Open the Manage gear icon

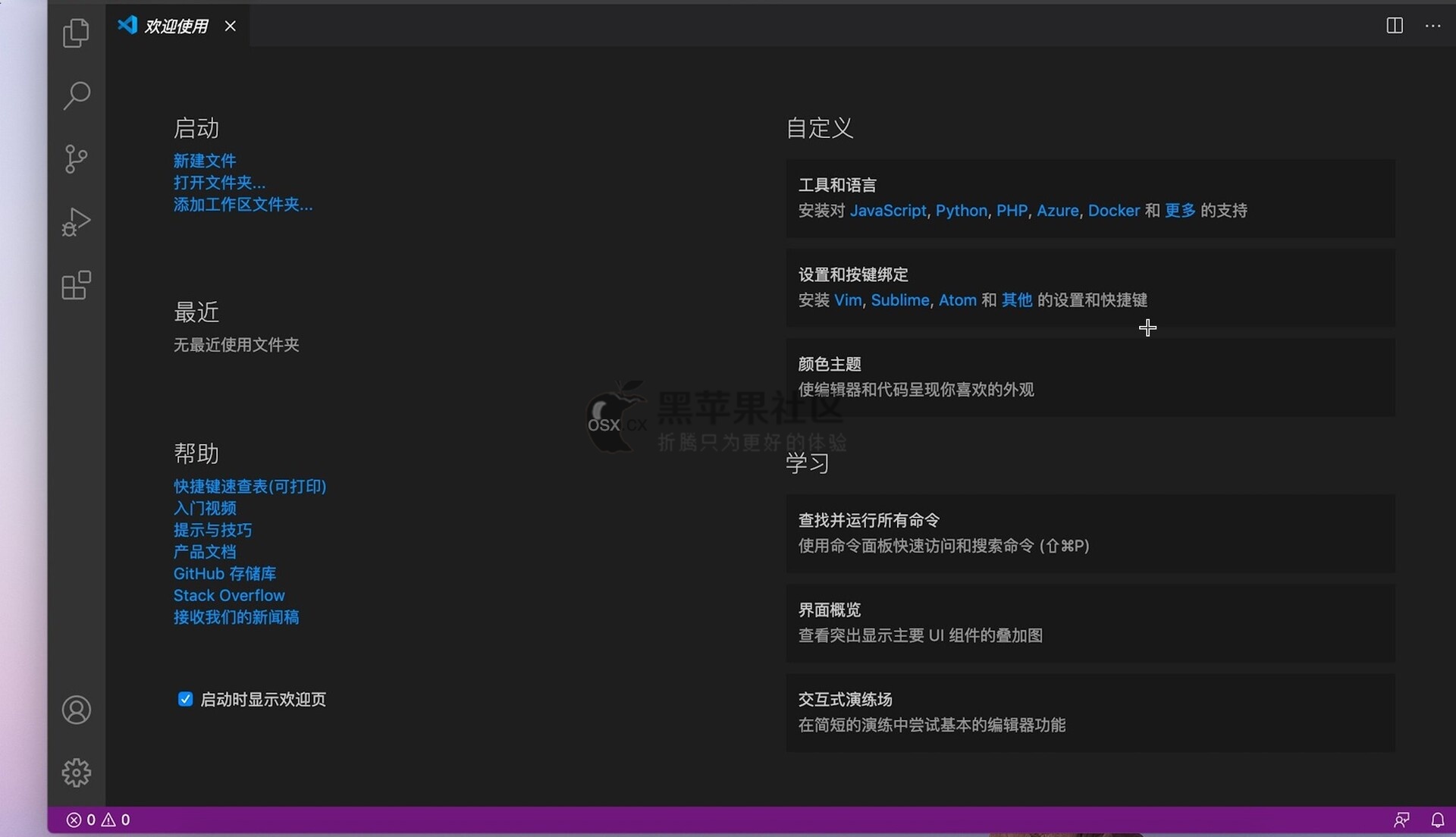76,773
